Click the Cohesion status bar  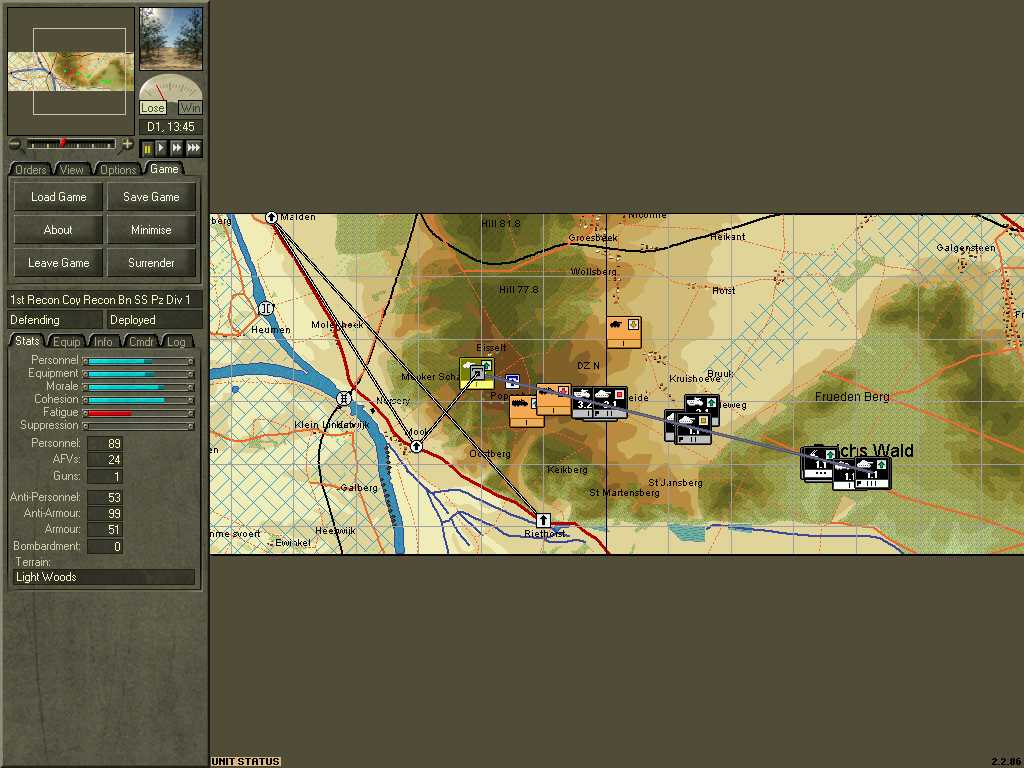pyautogui.click(x=138, y=400)
